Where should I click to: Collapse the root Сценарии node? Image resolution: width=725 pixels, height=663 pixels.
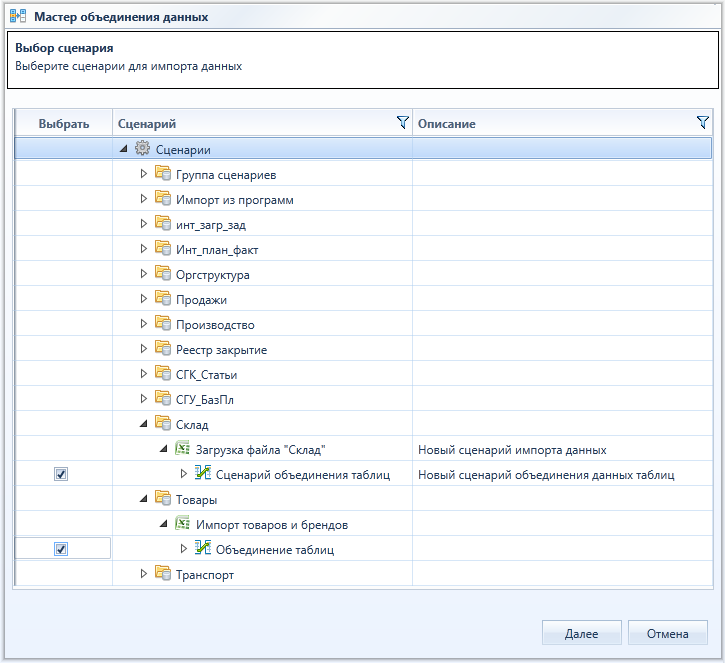(123, 149)
